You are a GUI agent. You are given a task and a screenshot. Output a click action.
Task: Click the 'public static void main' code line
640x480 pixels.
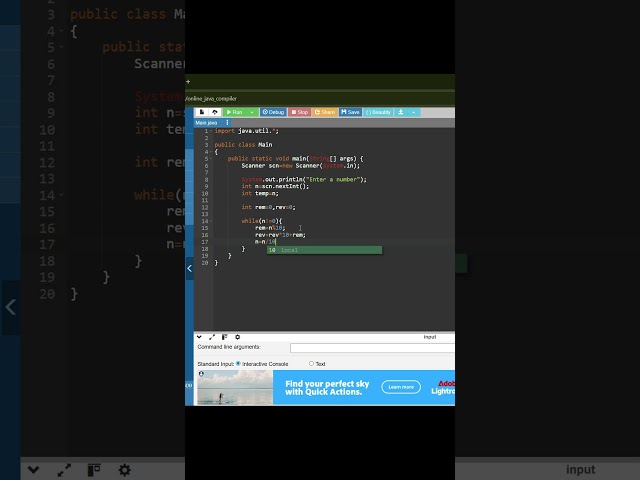click(296, 158)
